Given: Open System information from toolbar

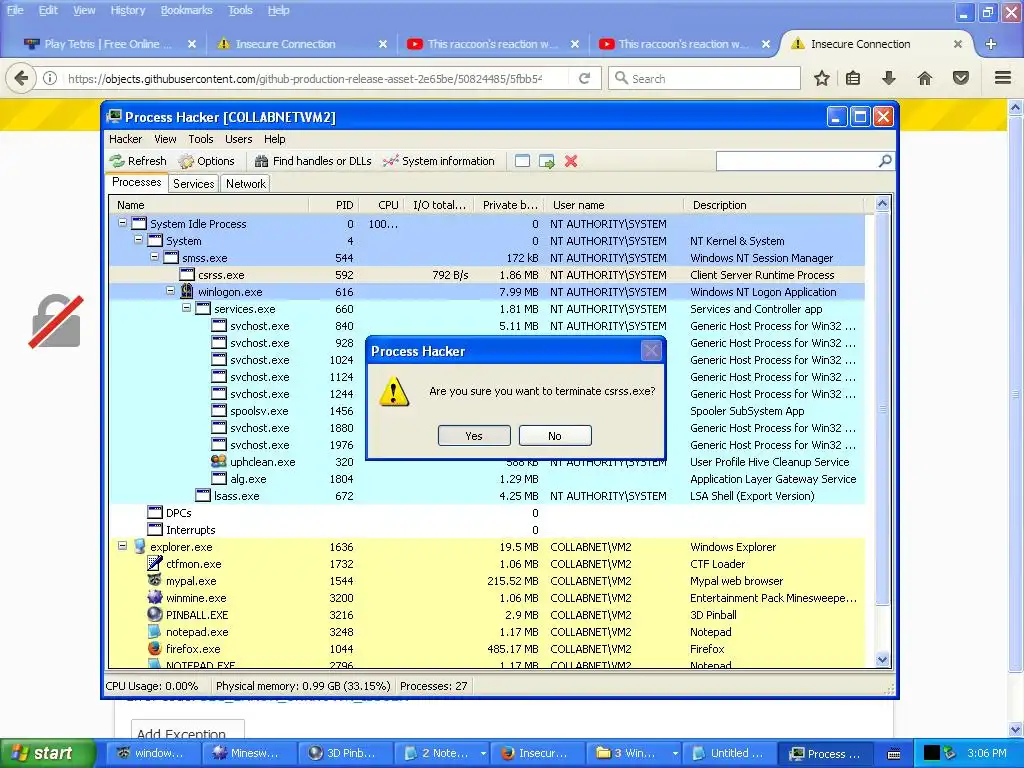Looking at the screenshot, I should pos(439,161).
